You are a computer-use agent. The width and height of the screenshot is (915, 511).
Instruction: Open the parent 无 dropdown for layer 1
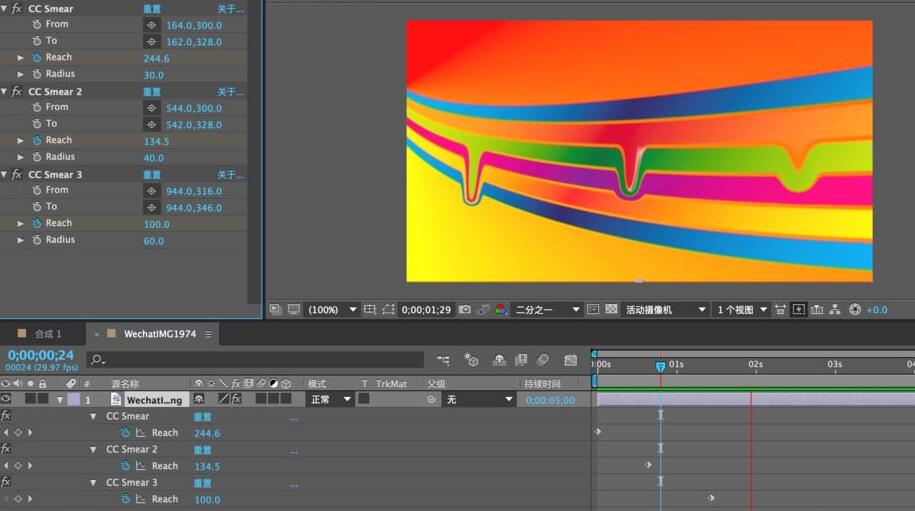click(479, 400)
